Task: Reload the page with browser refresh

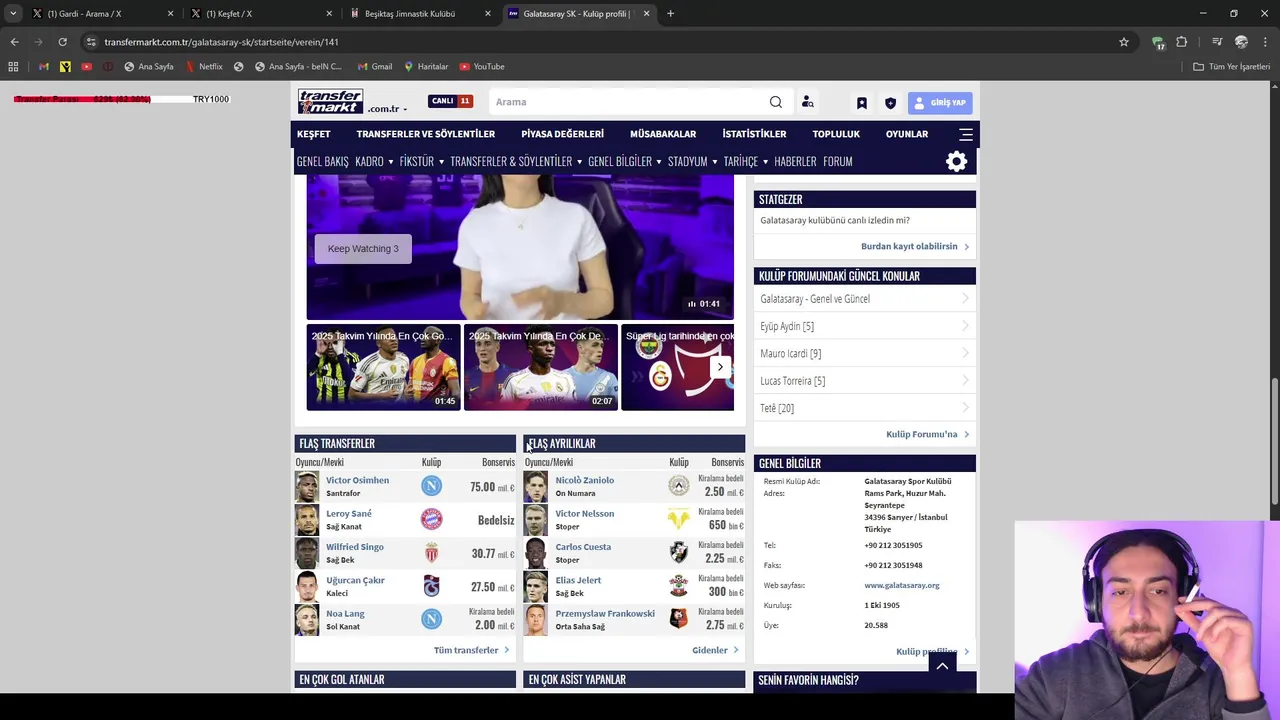Action: tap(62, 42)
